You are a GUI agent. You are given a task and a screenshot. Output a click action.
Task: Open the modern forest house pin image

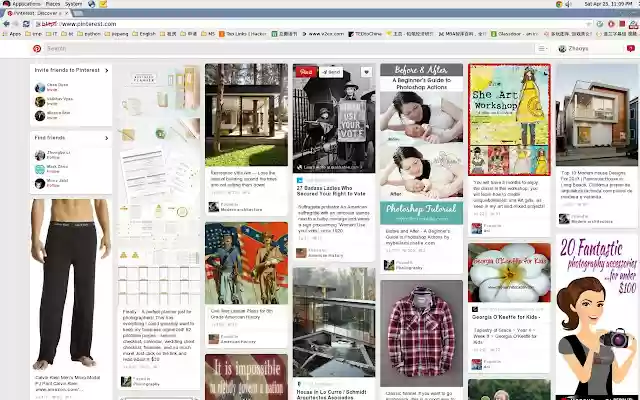pos(246,115)
